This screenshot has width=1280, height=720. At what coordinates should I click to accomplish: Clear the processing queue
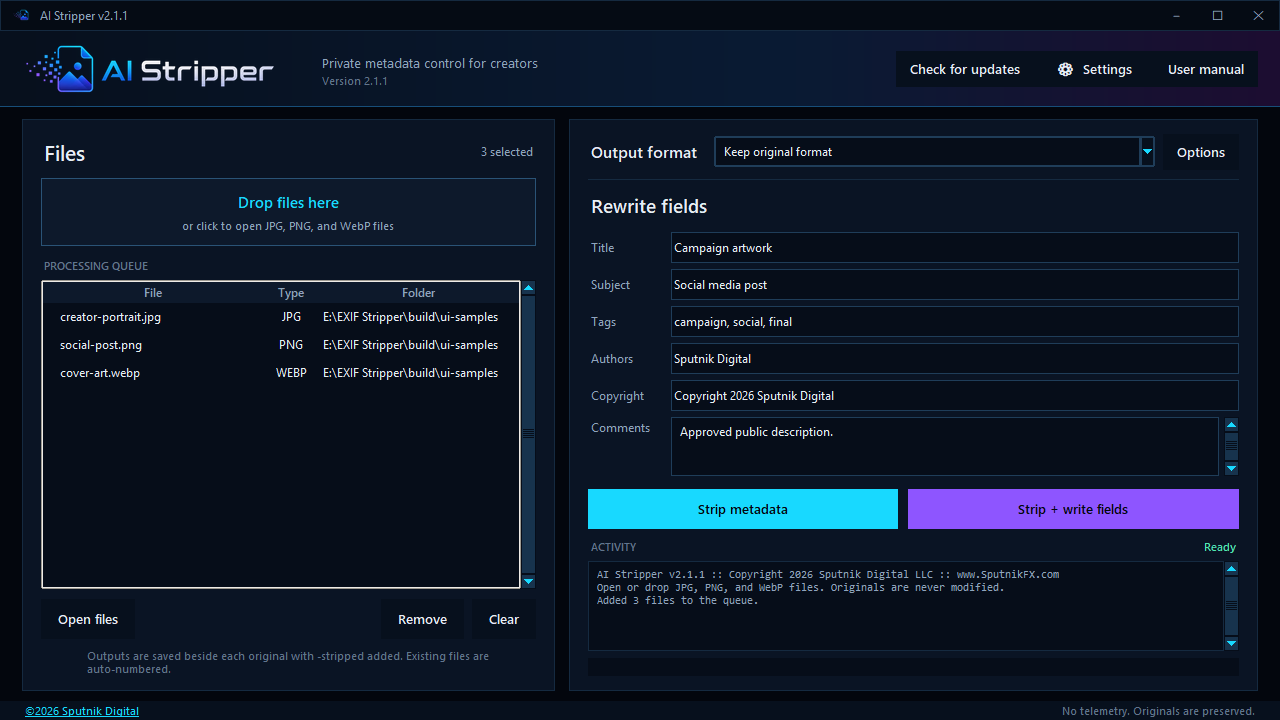pos(504,619)
